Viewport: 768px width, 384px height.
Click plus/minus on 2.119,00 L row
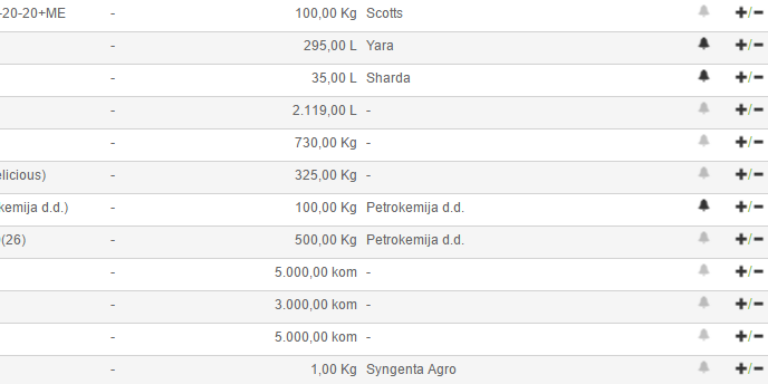[749, 110]
